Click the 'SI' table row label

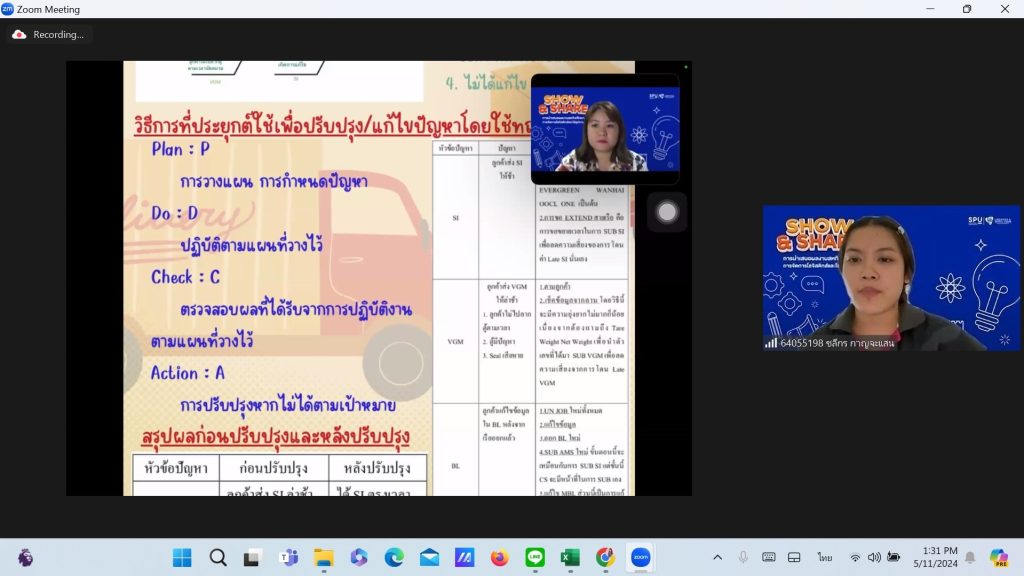pyautogui.click(x=455, y=217)
